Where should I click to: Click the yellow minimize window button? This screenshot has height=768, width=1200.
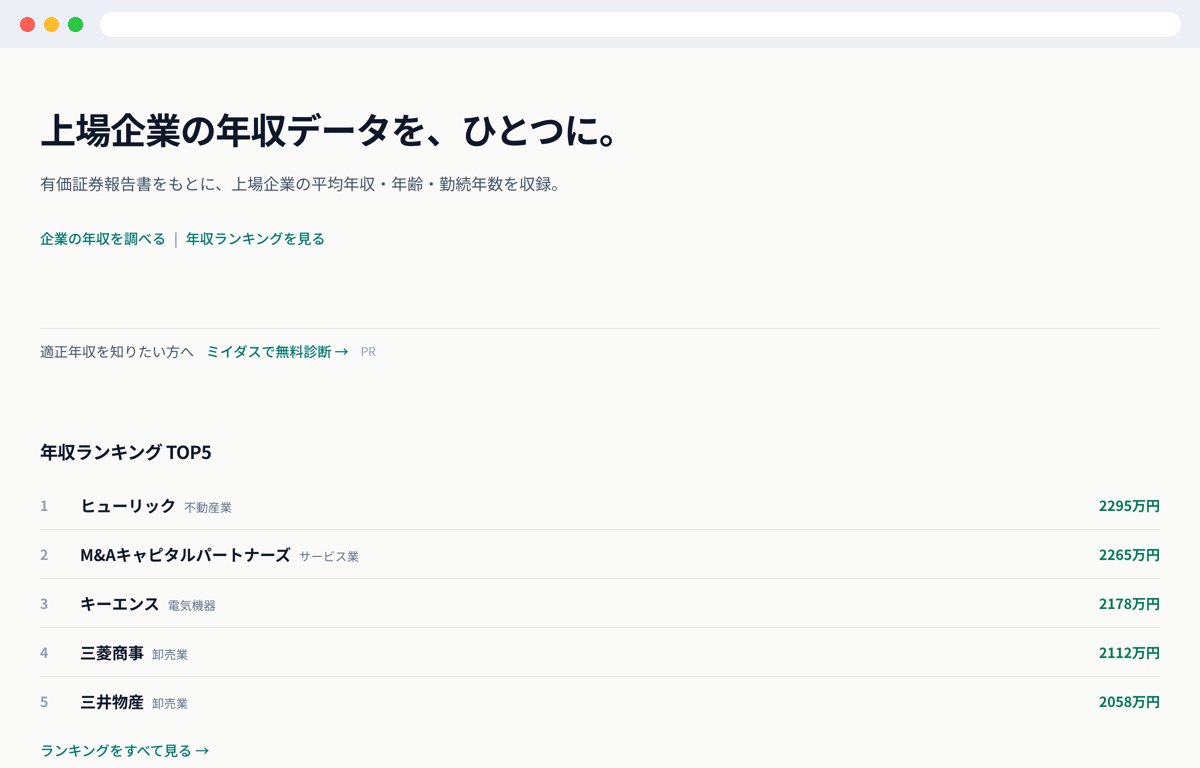[x=51, y=24]
